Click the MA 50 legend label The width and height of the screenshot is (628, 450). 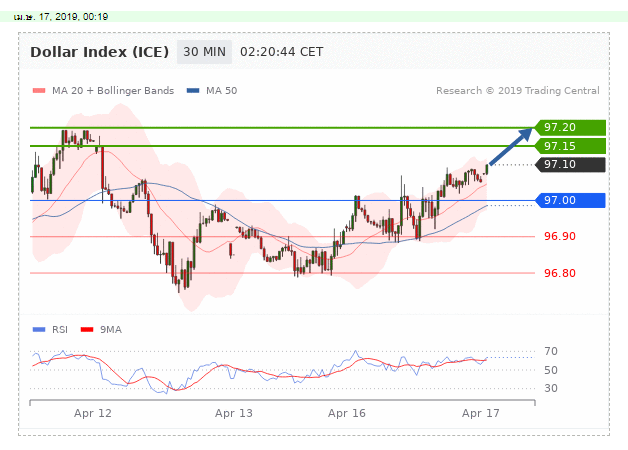click(221, 91)
